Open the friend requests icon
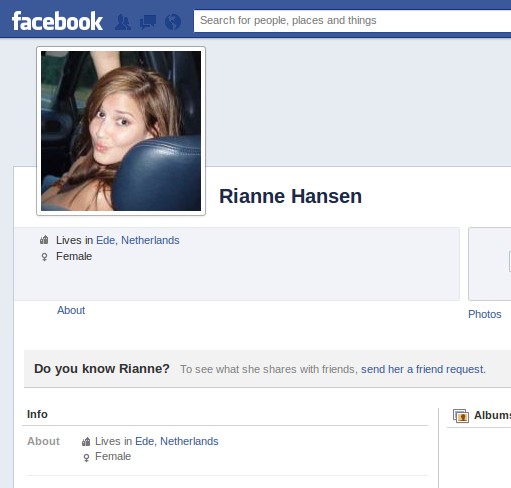Viewport: 511px width, 488px height. coord(123,22)
